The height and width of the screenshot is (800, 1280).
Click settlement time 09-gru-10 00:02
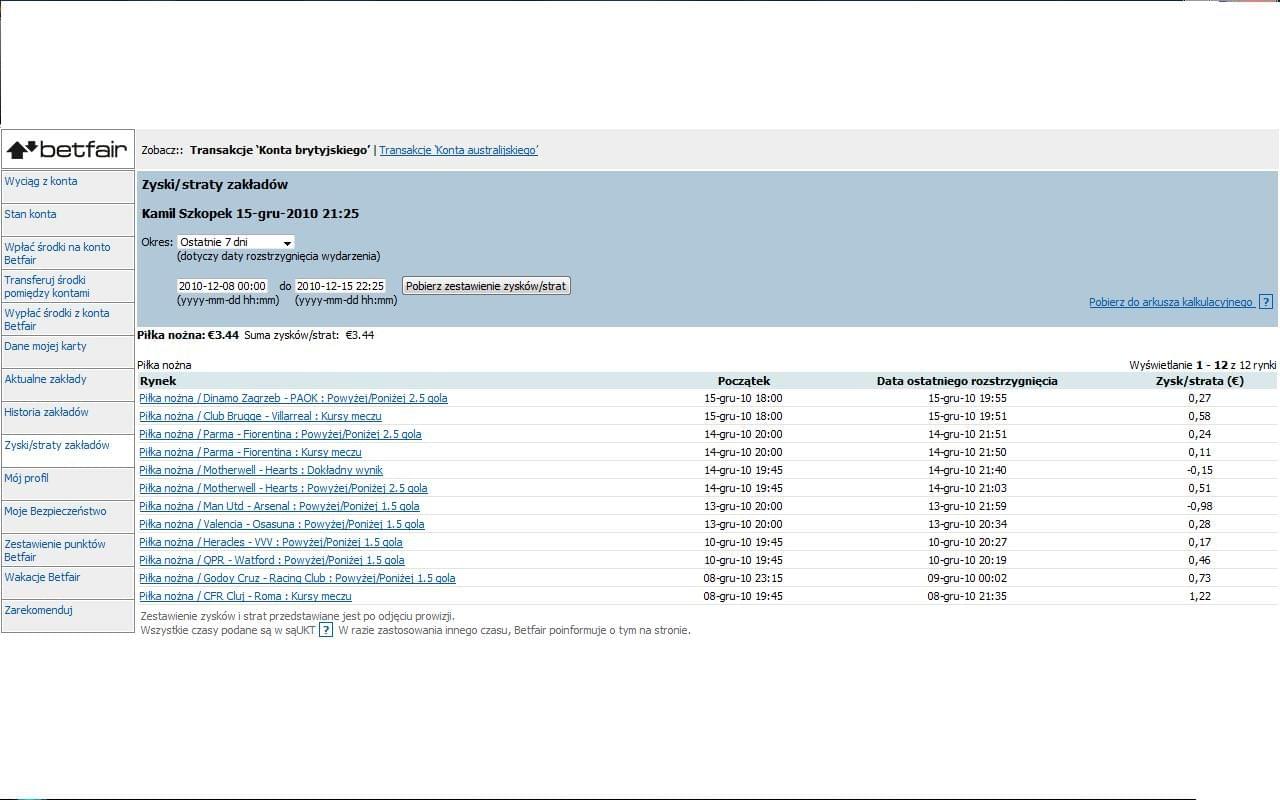(x=967, y=578)
